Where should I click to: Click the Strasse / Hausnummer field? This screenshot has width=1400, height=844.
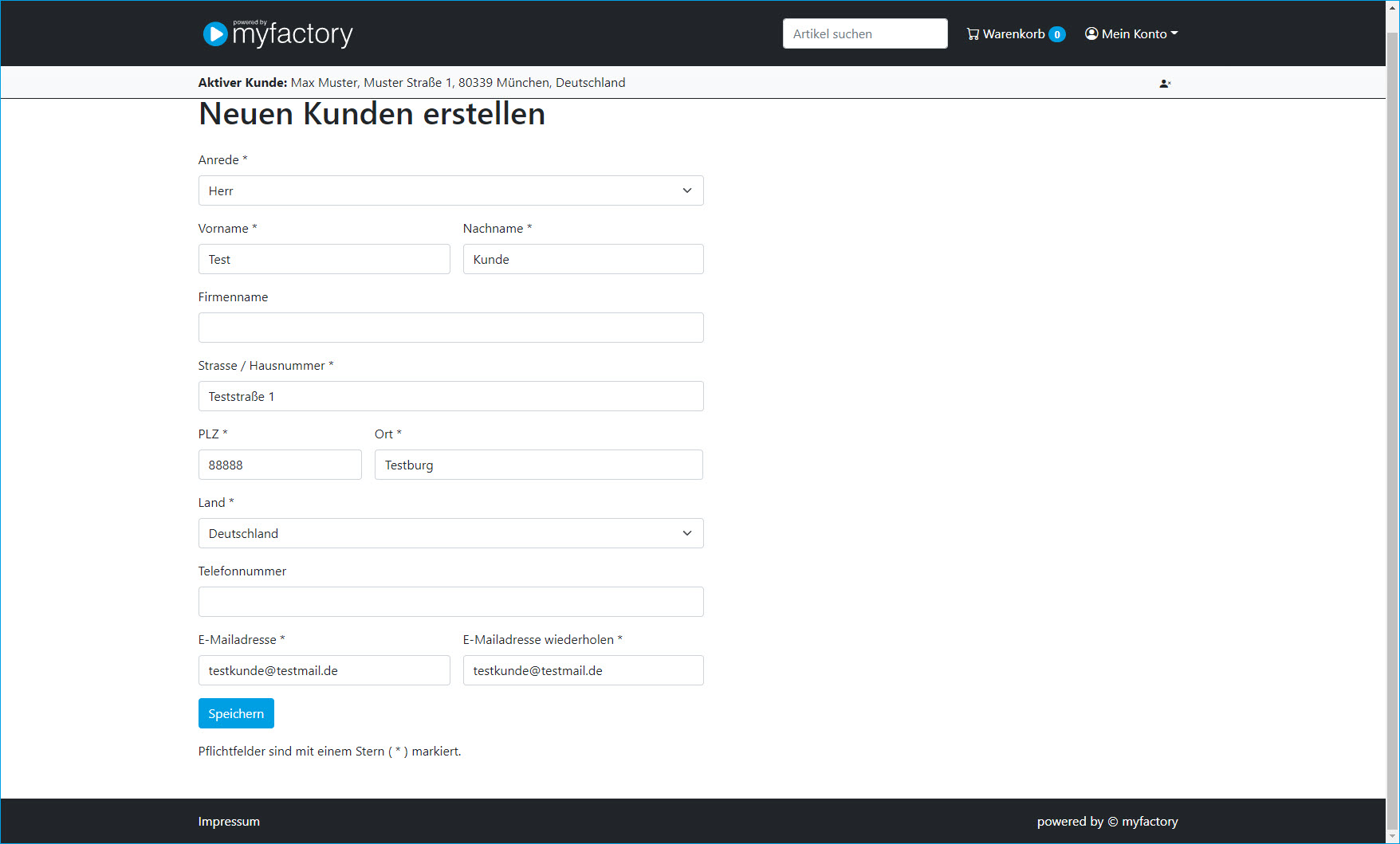coord(451,396)
